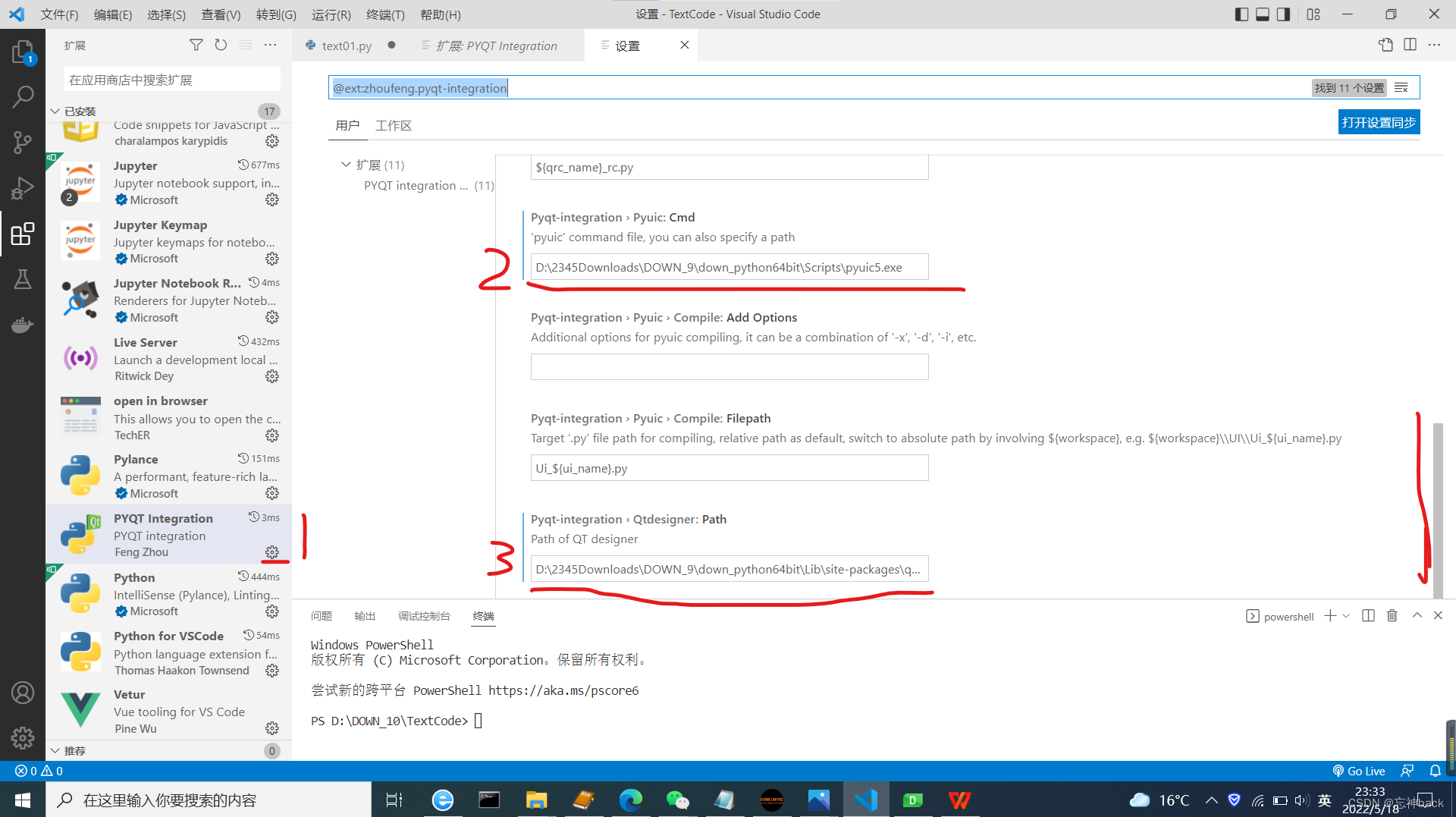Switch to 扩展: PYQT Integration tab

(x=496, y=46)
